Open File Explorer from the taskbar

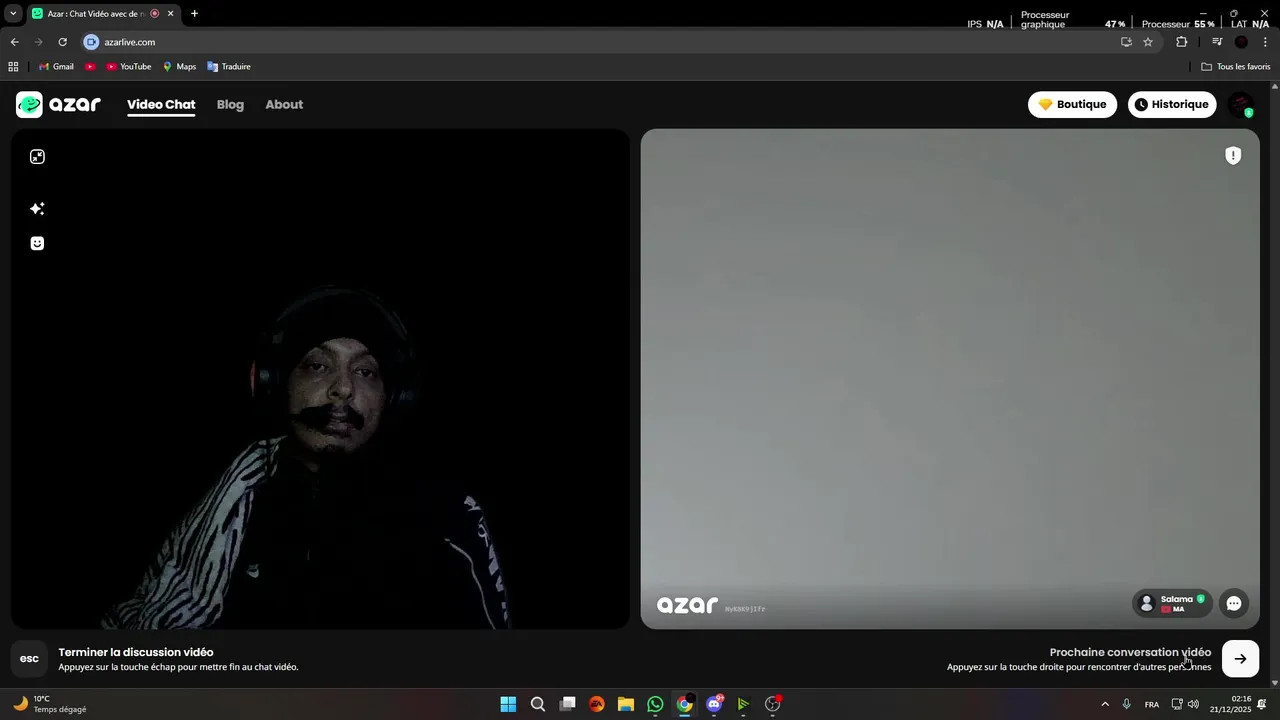pos(626,704)
